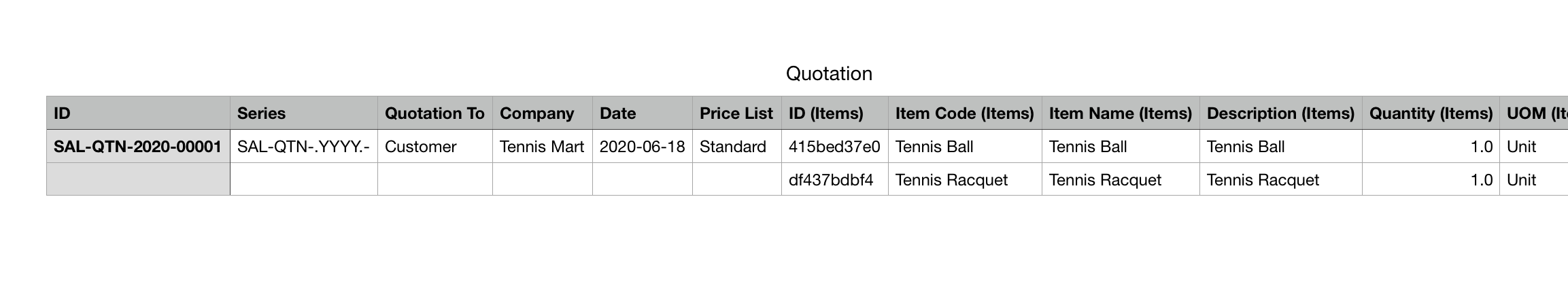Select the ID column header
The width and height of the screenshot is (1568, 288).
pyautogui.click(x=138, y=113)
